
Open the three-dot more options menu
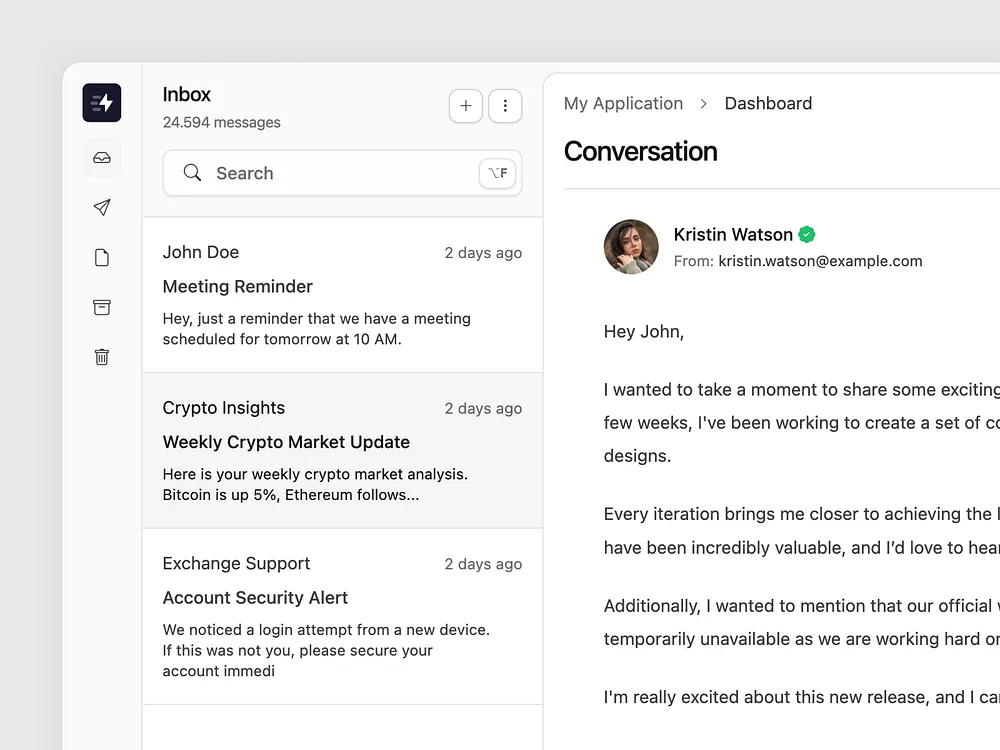pos(505,106)
